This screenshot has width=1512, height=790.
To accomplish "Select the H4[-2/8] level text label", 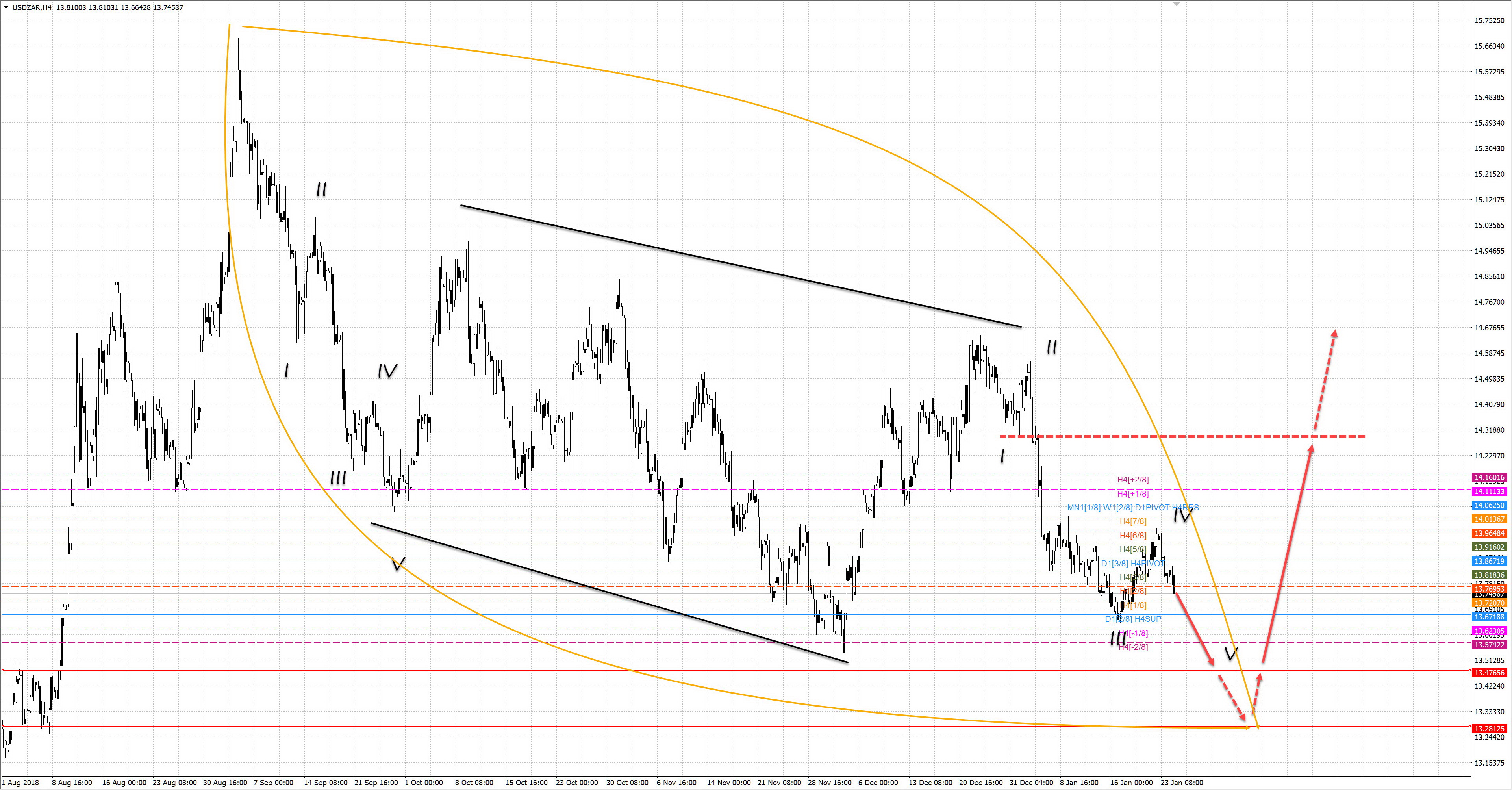I will [1133, 647].
